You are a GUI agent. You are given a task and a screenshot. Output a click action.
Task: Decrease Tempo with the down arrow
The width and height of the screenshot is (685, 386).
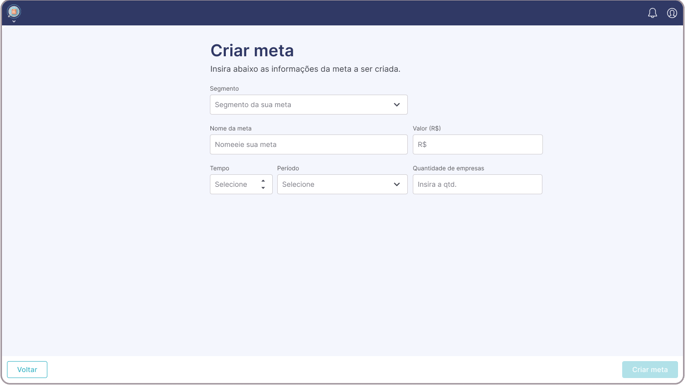[x=263, y=188]
